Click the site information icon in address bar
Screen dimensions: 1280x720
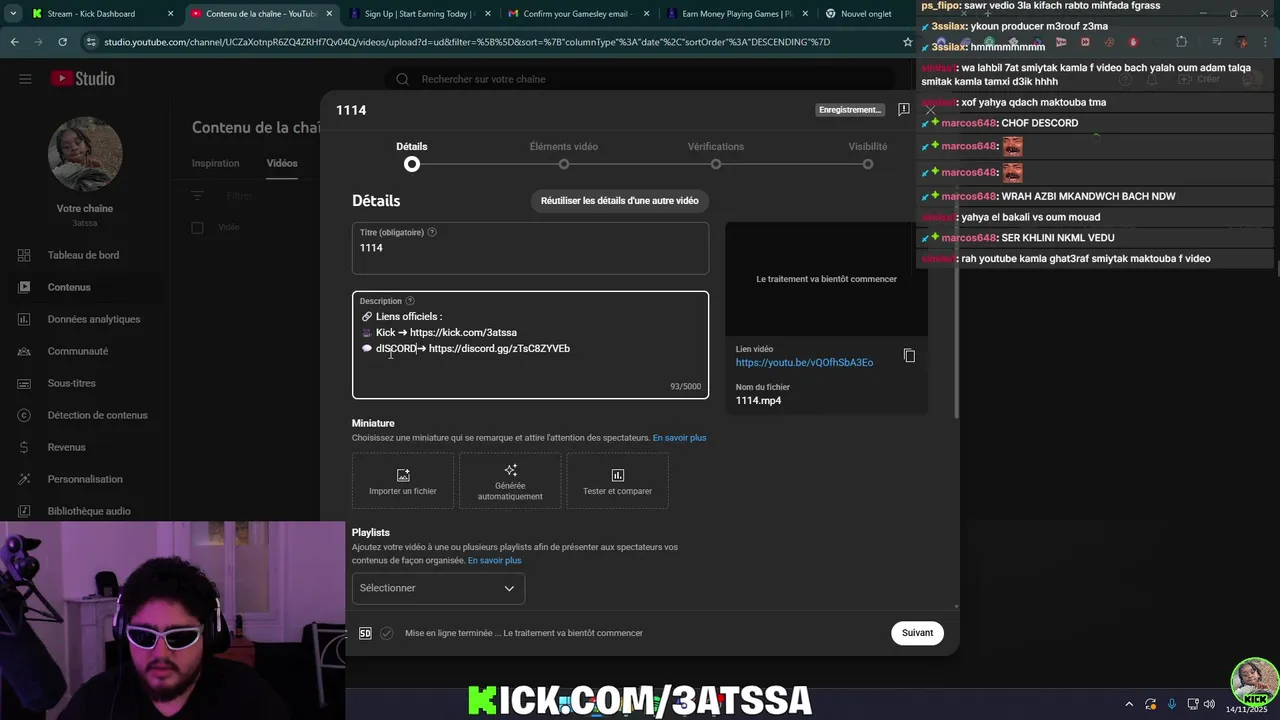point(92,42)
